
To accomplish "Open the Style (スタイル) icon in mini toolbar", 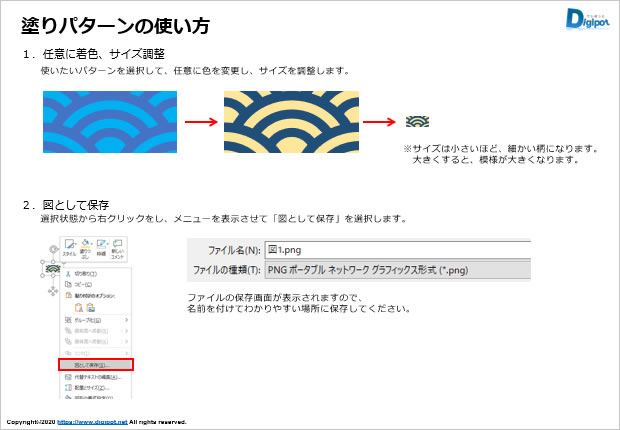I will click(69, 247).
